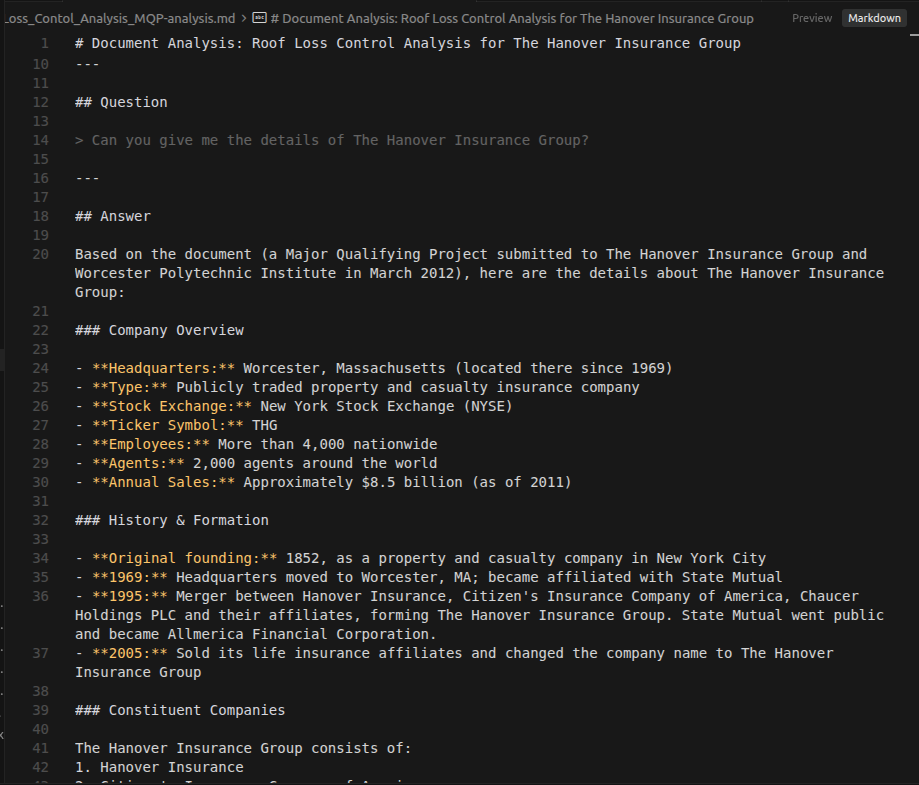This screenshot has width=919, height=785.
Task: Click line number 1 in gutter
Action: [x=45, y=43]
